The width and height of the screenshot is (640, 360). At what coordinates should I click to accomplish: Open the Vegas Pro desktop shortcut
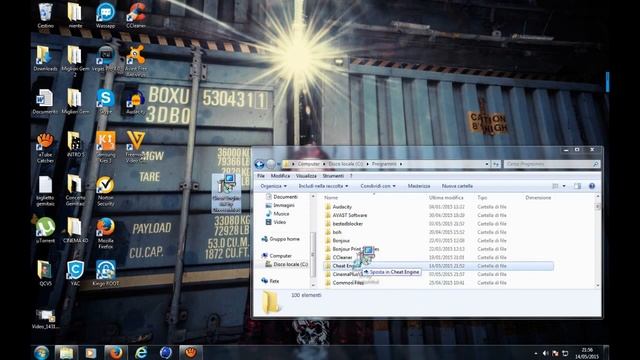[x=105, y=58]
